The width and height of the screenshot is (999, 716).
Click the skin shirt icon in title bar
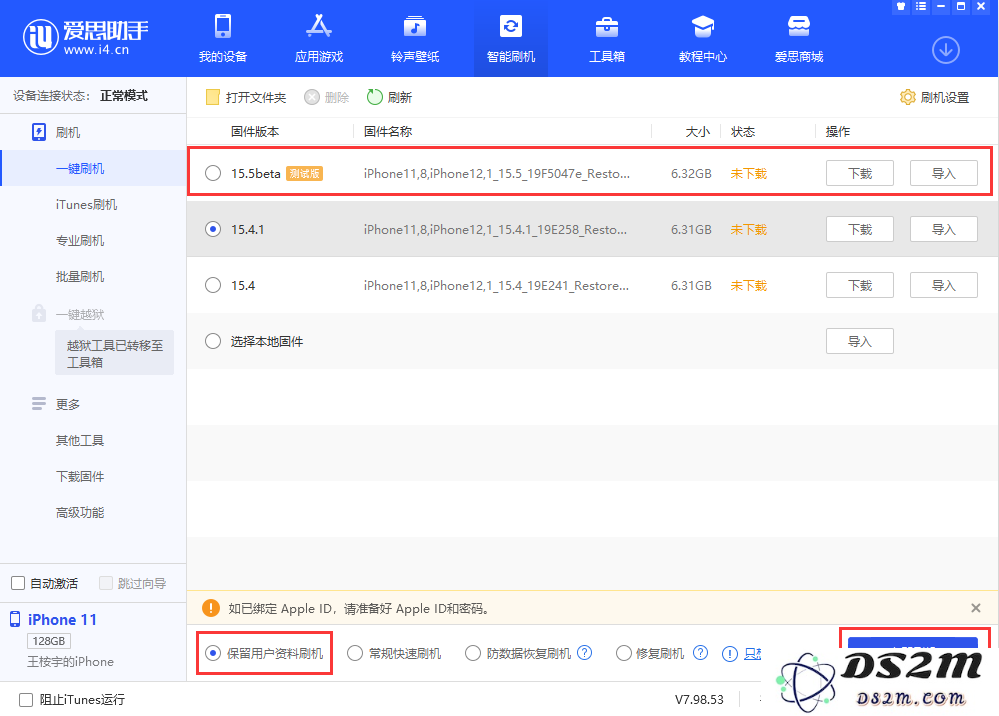[901, 6]
